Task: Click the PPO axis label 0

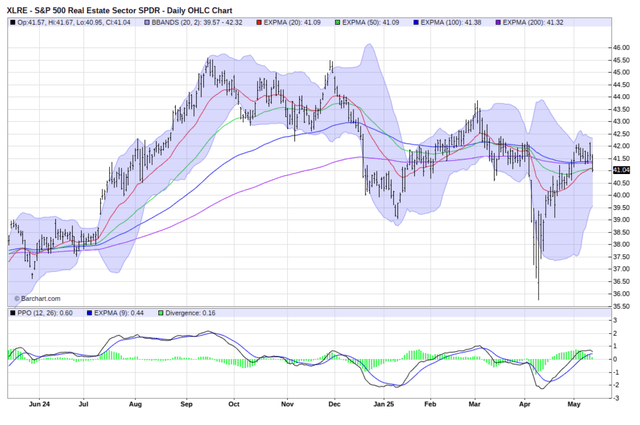Action: click(x=616, y=359)
